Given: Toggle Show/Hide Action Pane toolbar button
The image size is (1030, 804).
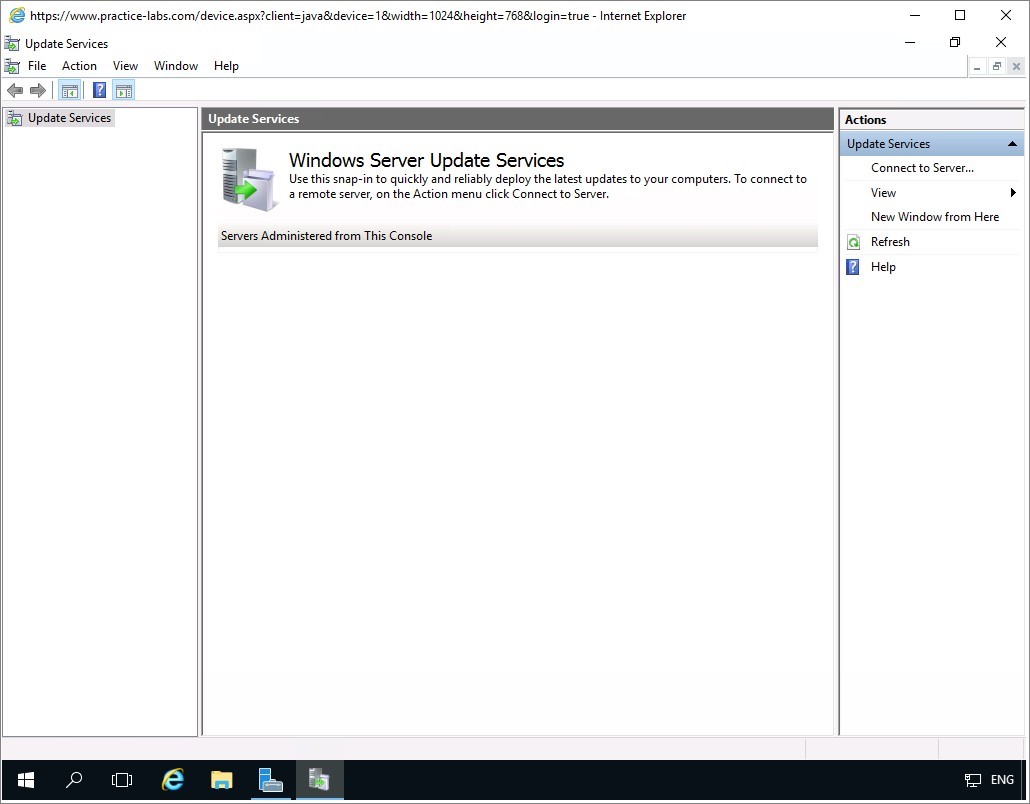Looking at the screenshot, I should (x=123, y=91).
